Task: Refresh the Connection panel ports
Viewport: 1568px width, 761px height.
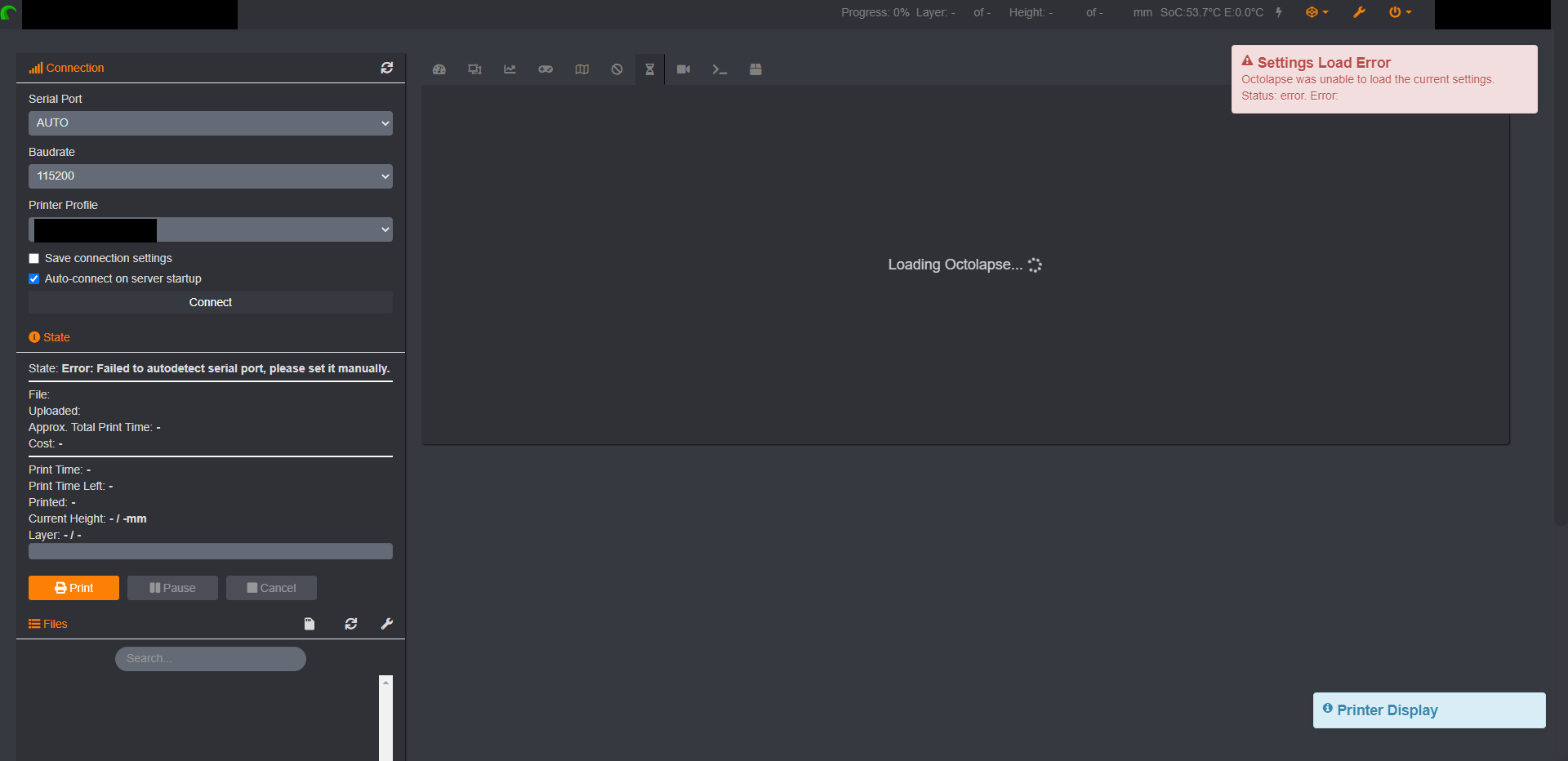Action: 387,68
